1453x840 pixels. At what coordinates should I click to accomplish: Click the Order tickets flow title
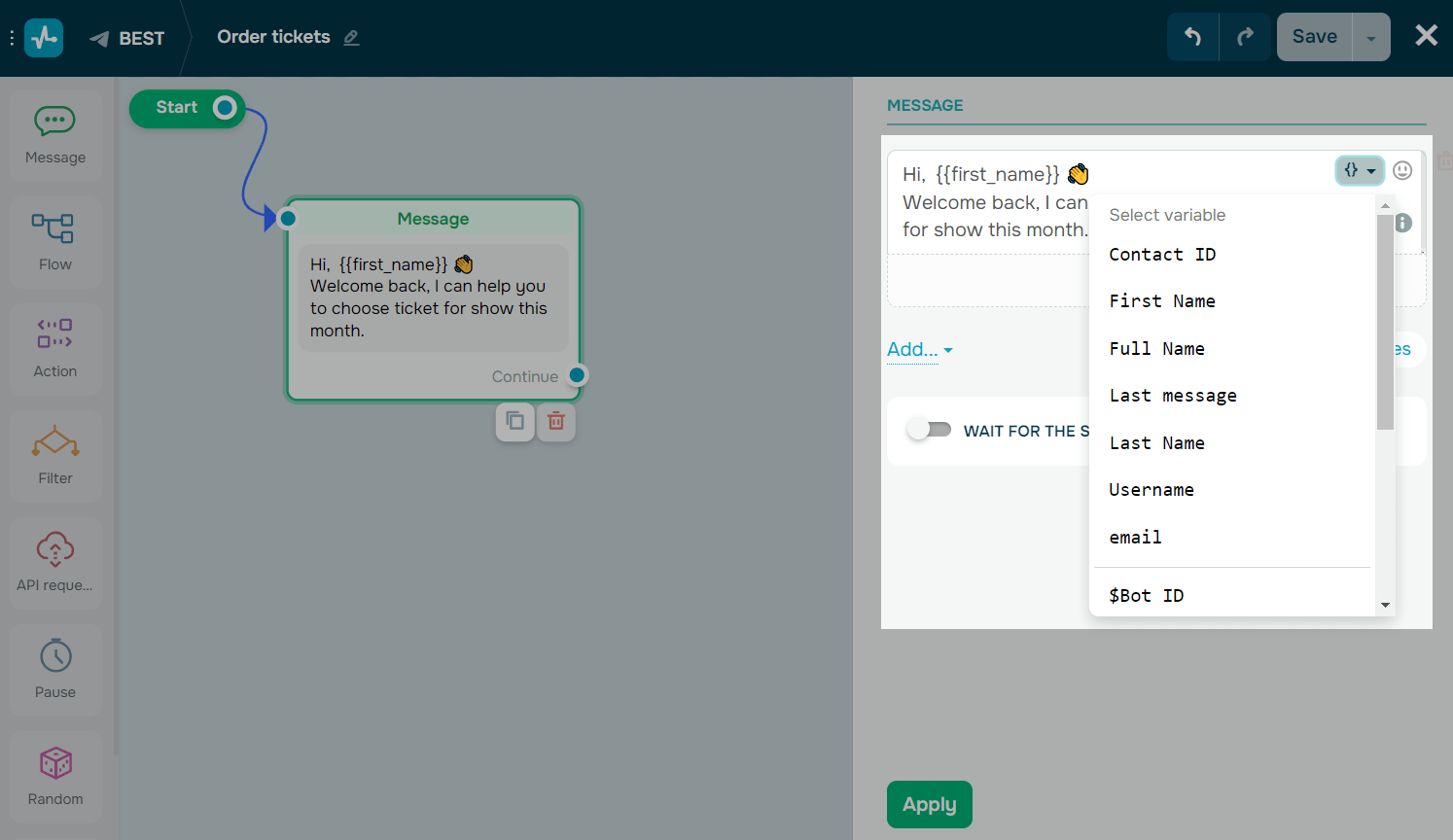tap(273, 37)
